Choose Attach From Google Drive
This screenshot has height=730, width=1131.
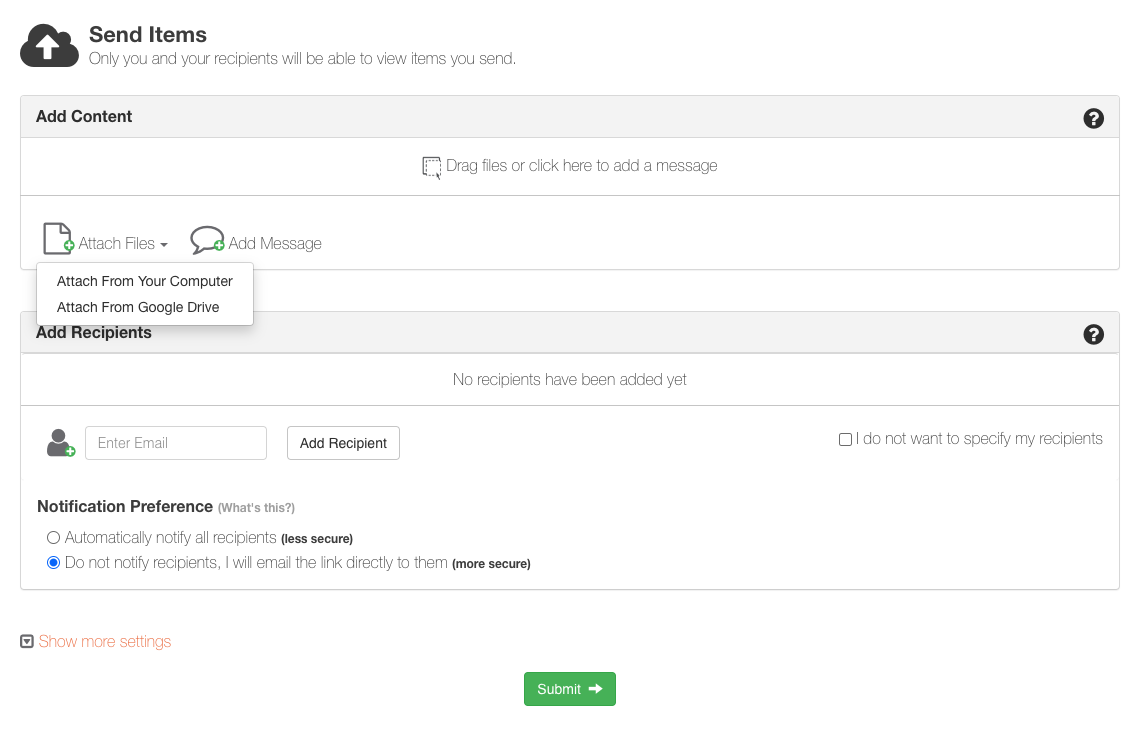(x=138, y=308)
